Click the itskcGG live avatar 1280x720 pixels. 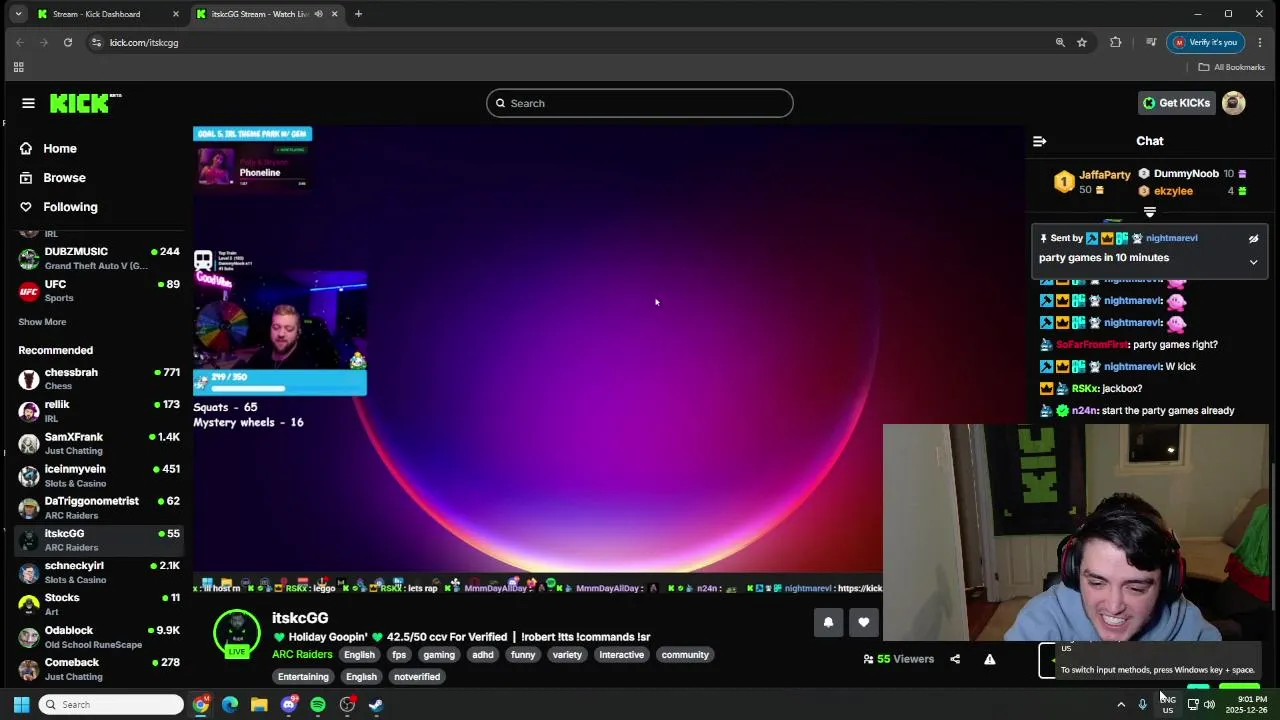tap(237, 634)
